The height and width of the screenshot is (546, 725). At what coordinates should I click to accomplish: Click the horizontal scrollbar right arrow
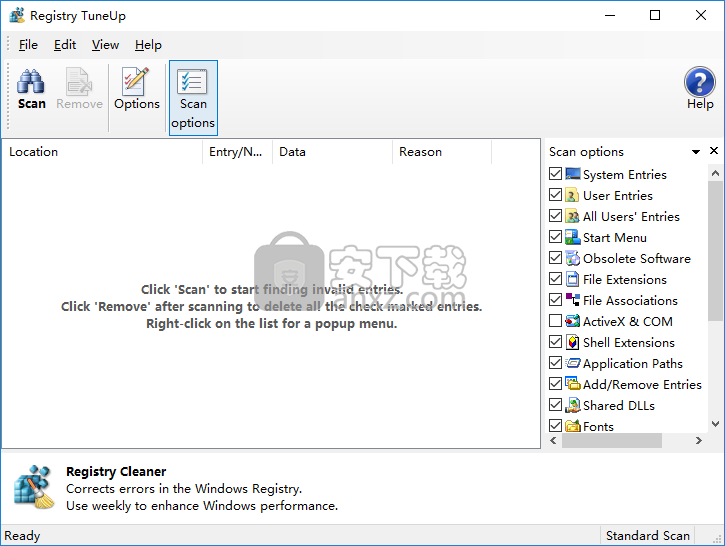click(x=699, y=441)
